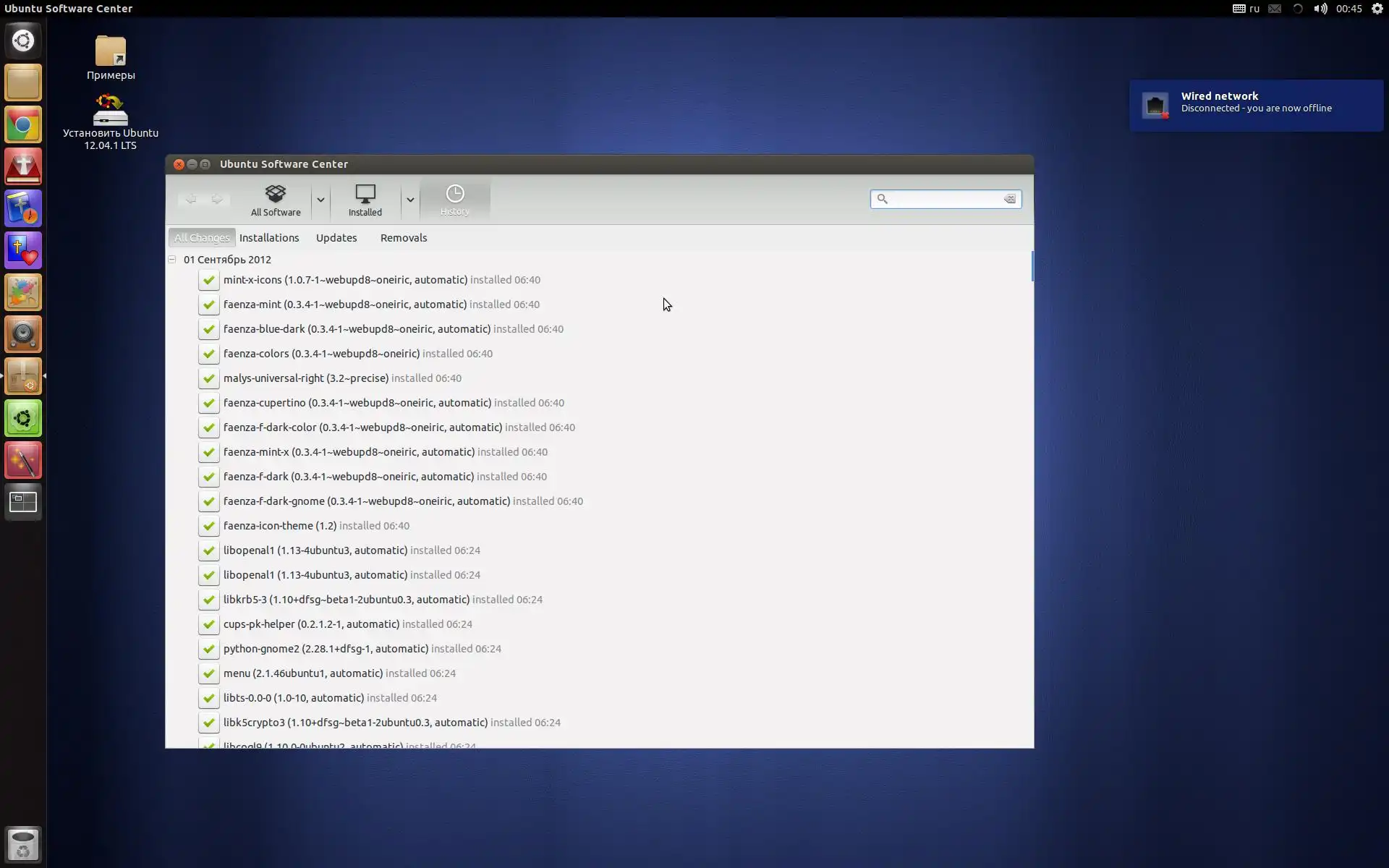The width and height of the screenshot is (1389, 868).
Task: Expand the Installed dropdown arrow
Action: tap(410, 200)
